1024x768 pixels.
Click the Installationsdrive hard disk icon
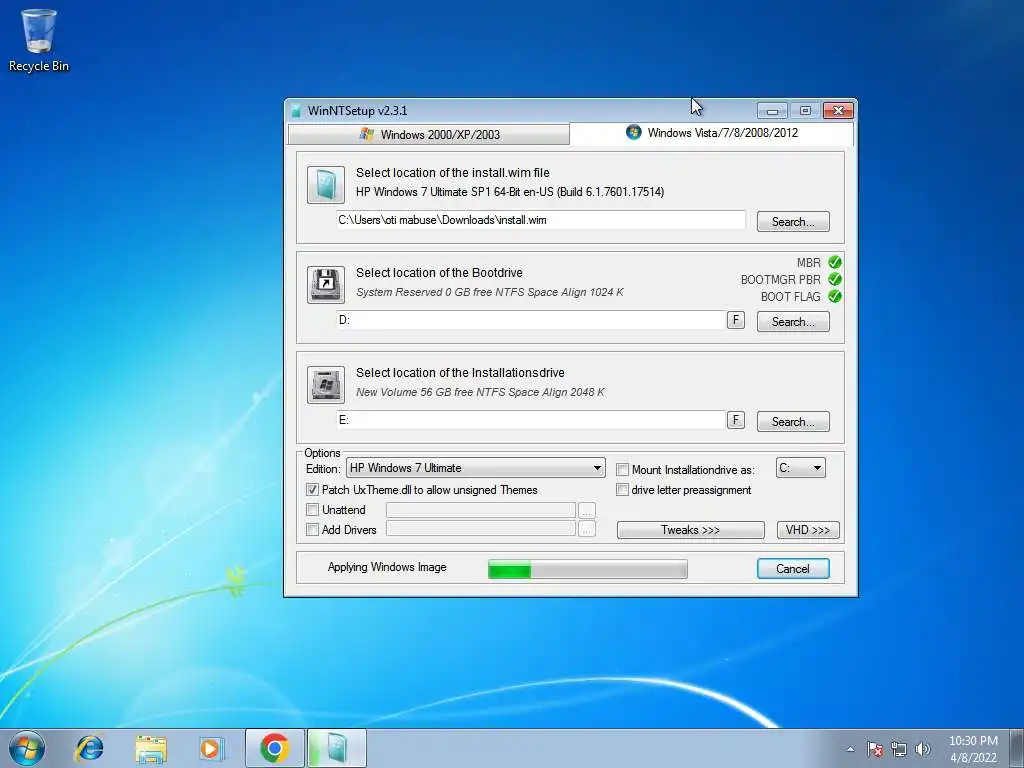(326, 385)
